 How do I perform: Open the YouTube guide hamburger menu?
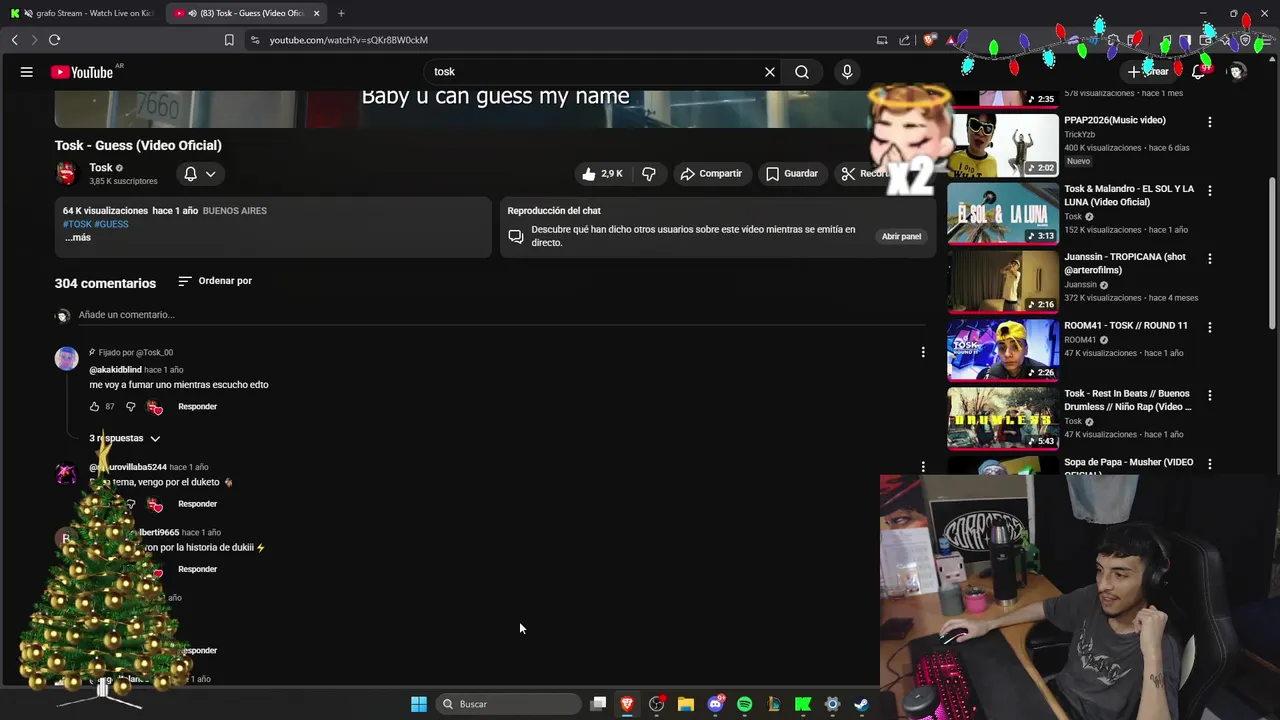(27, 72)
